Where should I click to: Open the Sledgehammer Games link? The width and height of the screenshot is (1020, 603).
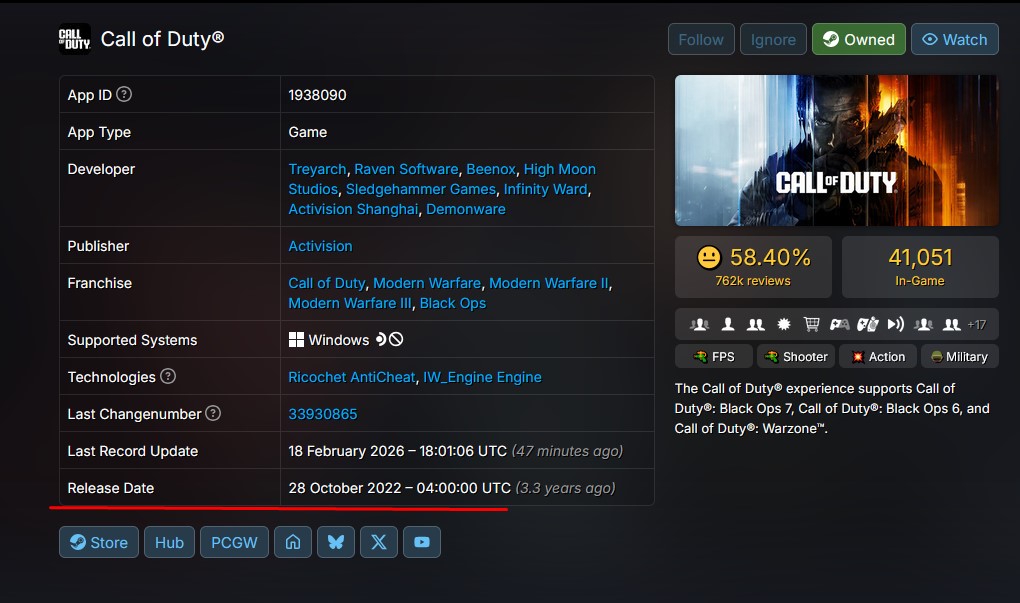tap(421, 189)
